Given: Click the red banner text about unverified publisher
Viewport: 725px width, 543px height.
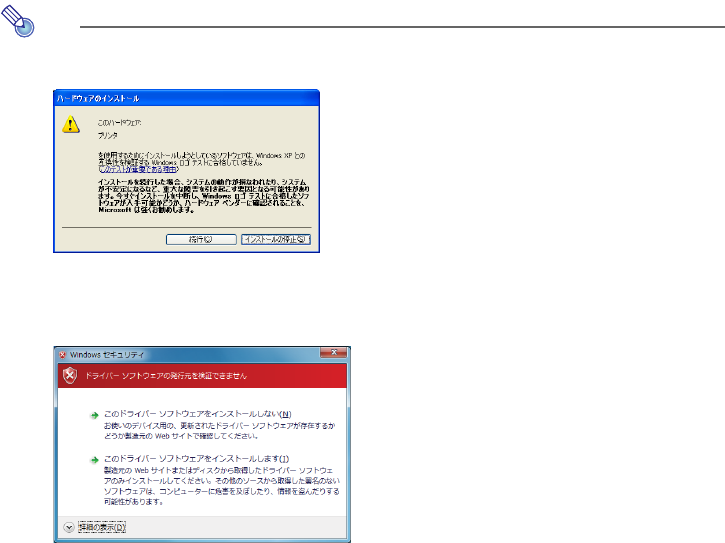Looking at the screenshot, I should click(166, 376).
